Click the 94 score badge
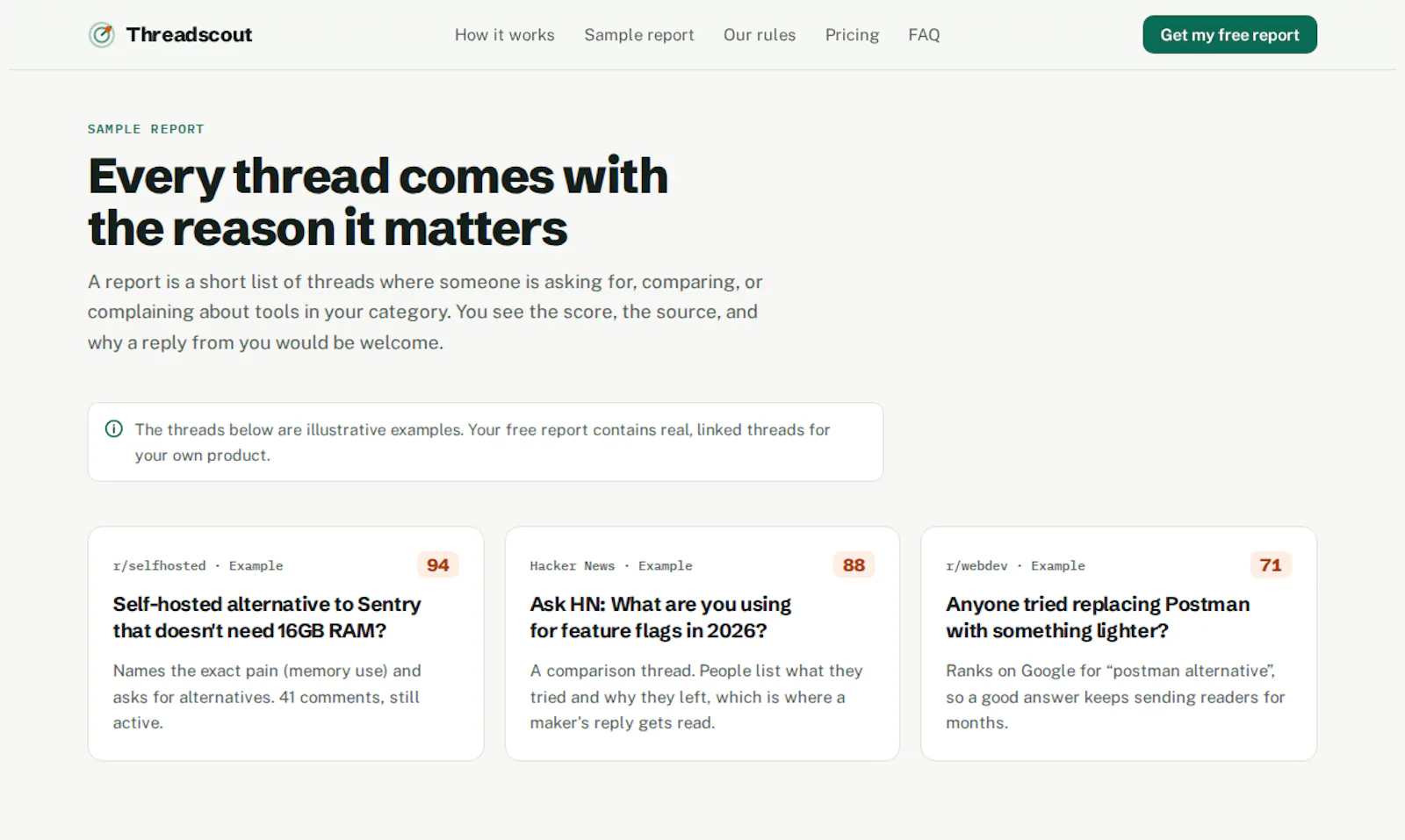Viewport: 1405px width, 840px height. point(438,565)
